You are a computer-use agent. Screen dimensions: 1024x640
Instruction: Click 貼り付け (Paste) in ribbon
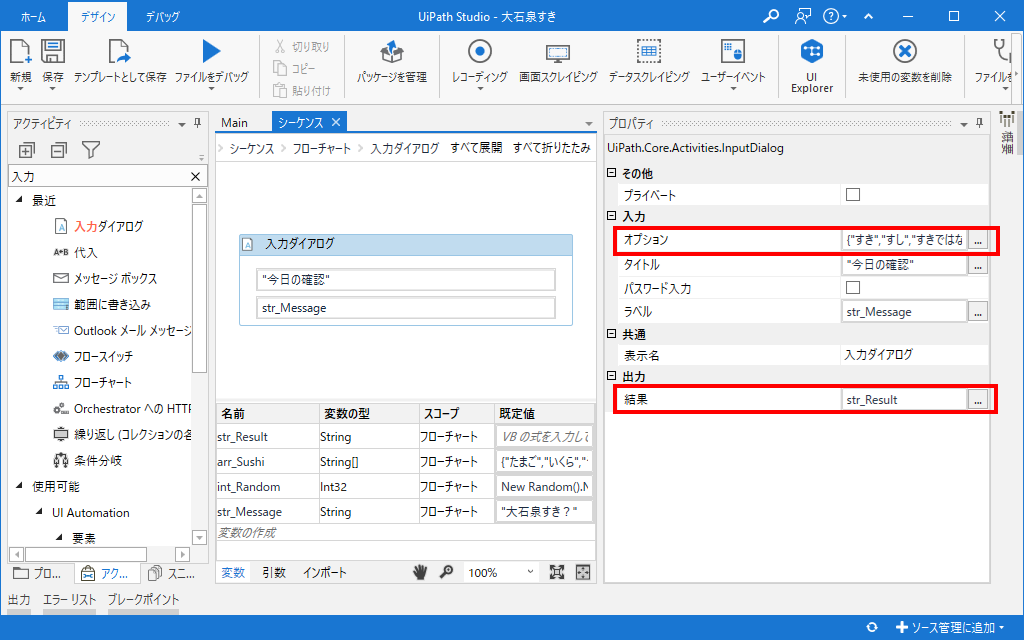coord(302,90)
